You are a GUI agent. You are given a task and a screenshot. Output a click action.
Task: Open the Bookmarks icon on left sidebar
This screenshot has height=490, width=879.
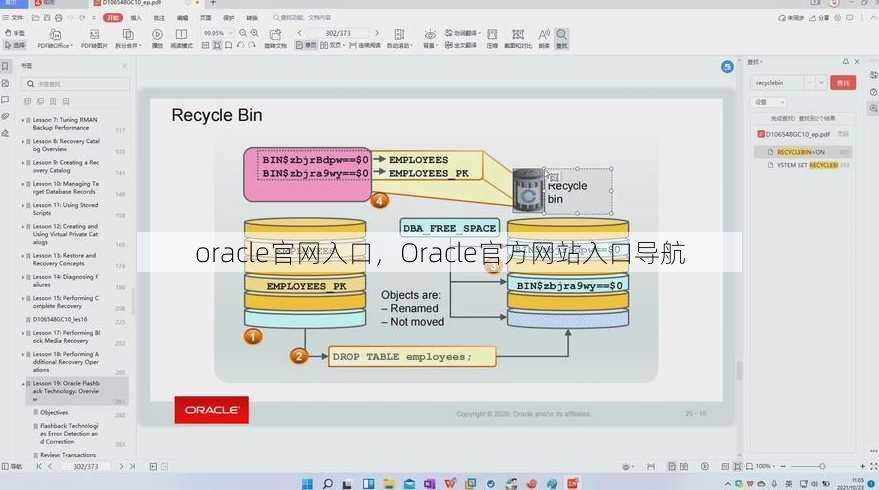point(5,67)
